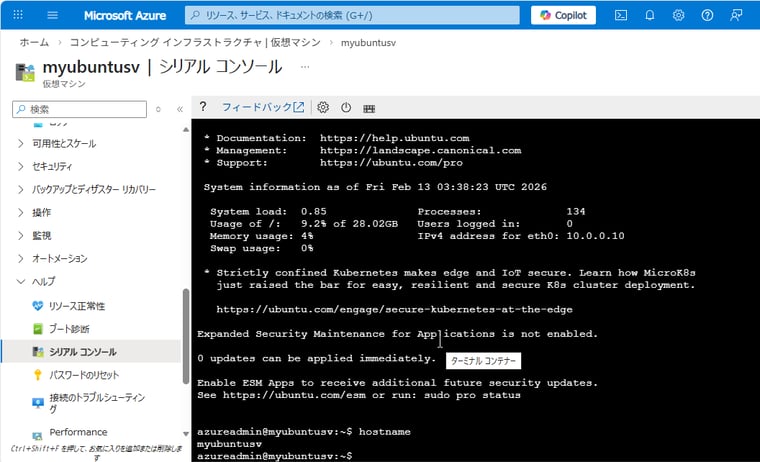Open the hamburger portal menu
This screenshot has height=462, width=760.
(x=52, y=15)
